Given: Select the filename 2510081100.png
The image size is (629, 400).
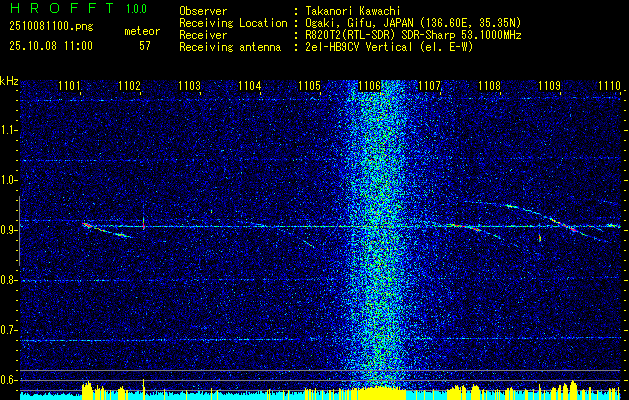Looking at the screenshot, I should pos(51,27).
